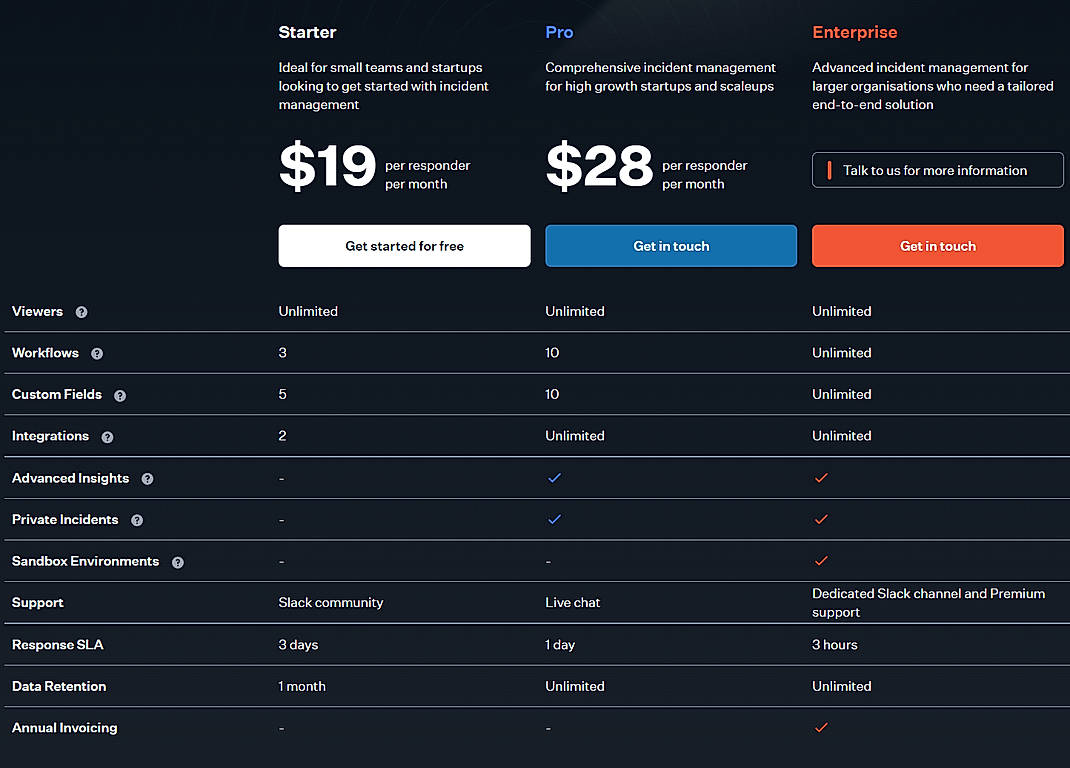
Task: Select the Starter plan heading
Action: [307, 32]
